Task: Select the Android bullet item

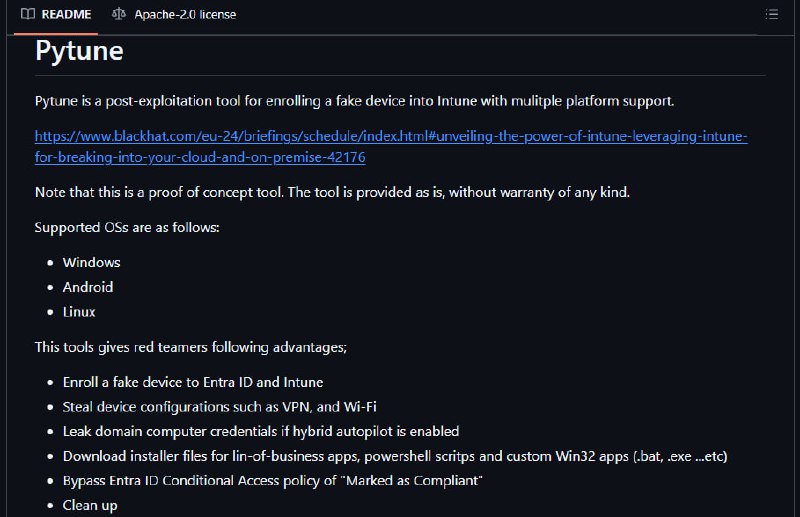Action: pos(88,287)
